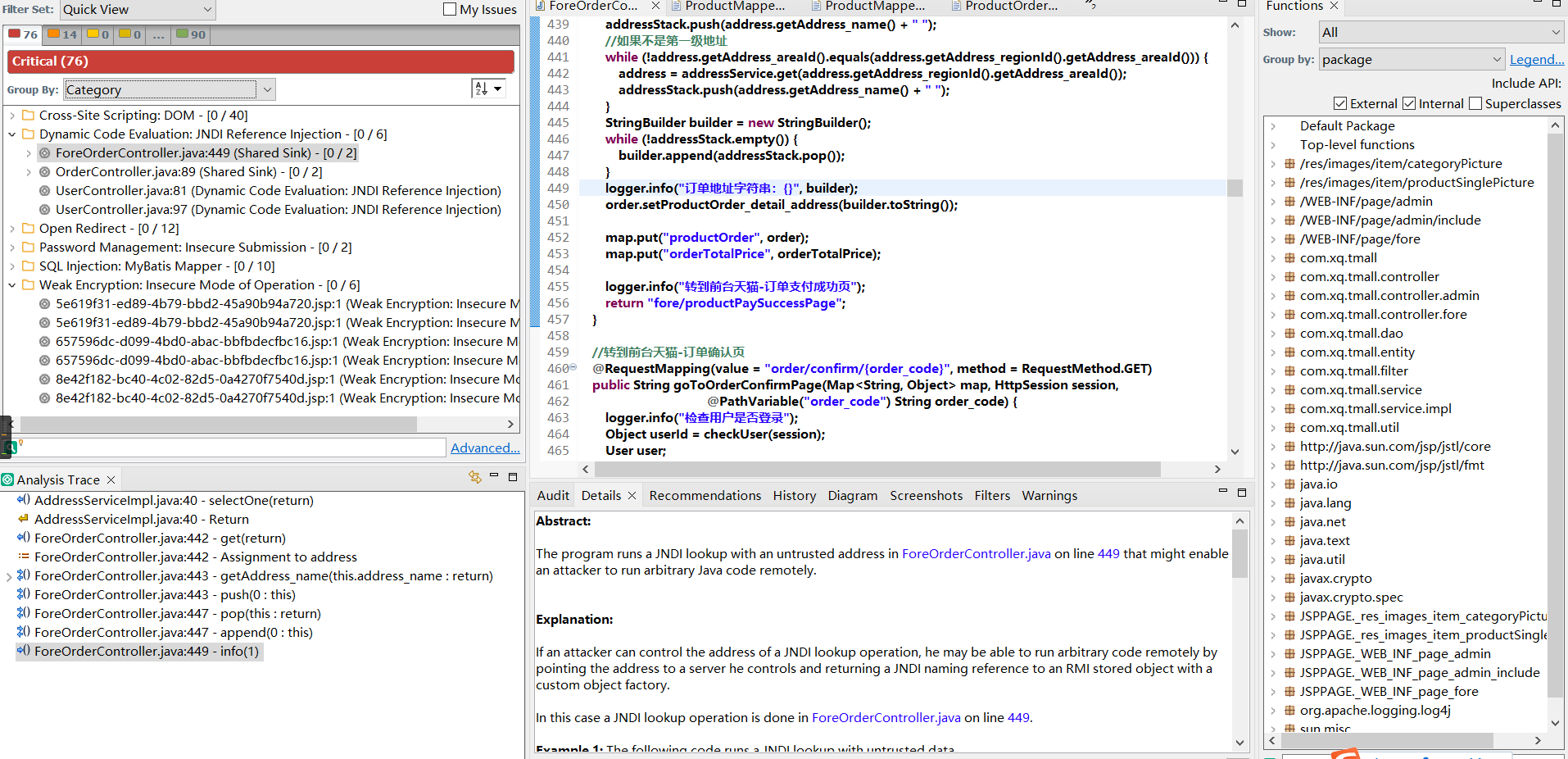Expand SQL Injection: MyBatis Mapper category

[x=12, y=266]
